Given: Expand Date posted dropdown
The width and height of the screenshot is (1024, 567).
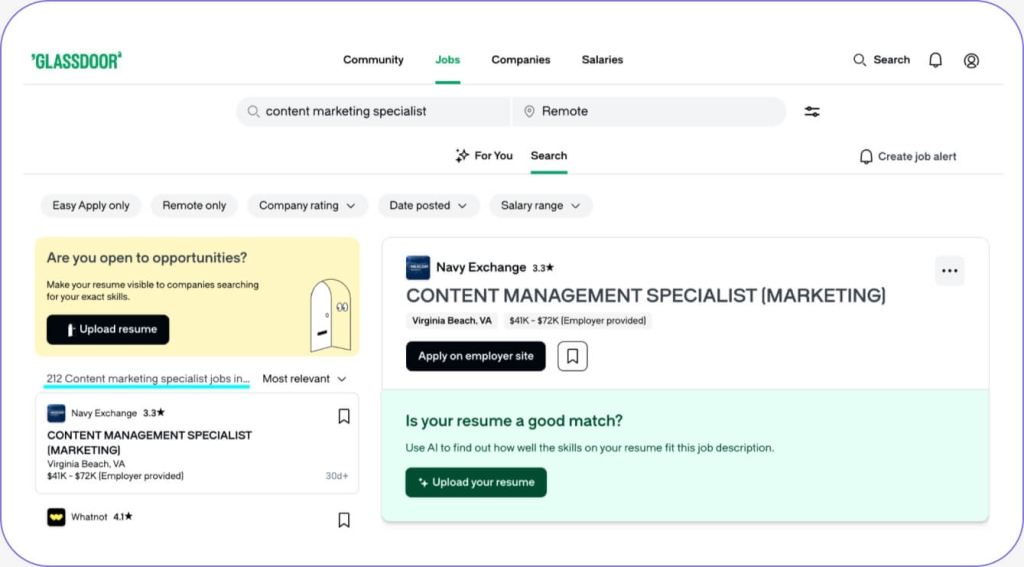Looking at the screenshot, I should click(428, 205).
